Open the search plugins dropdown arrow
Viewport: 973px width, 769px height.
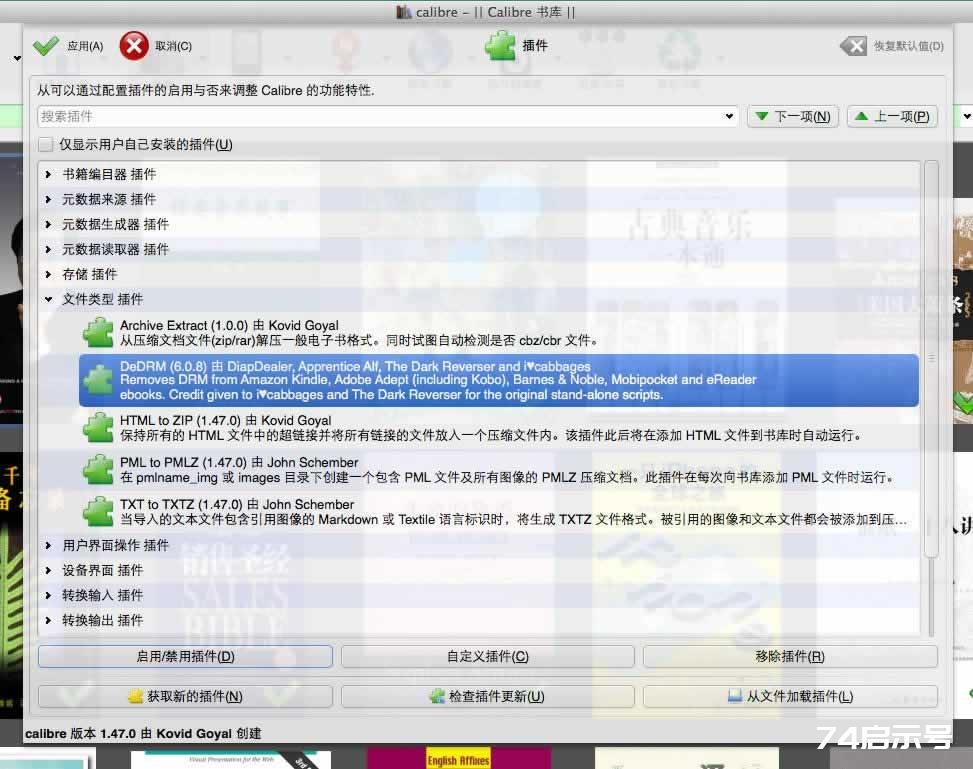tap(729, 116)
